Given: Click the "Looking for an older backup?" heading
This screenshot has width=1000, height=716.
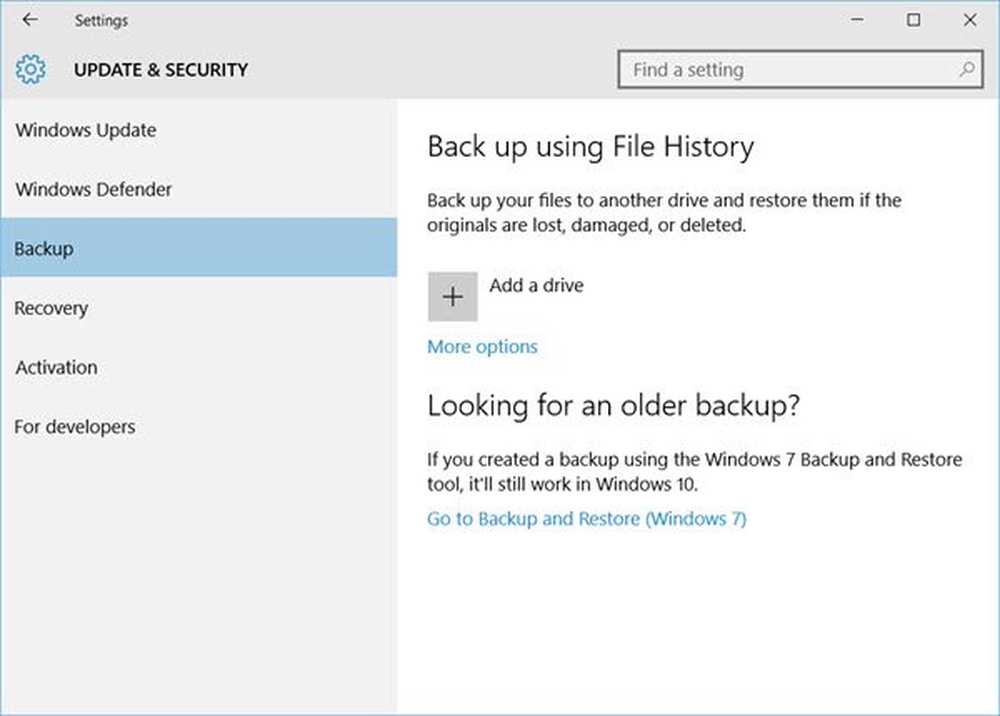Looking at the screenshot, I should point(616,406).
